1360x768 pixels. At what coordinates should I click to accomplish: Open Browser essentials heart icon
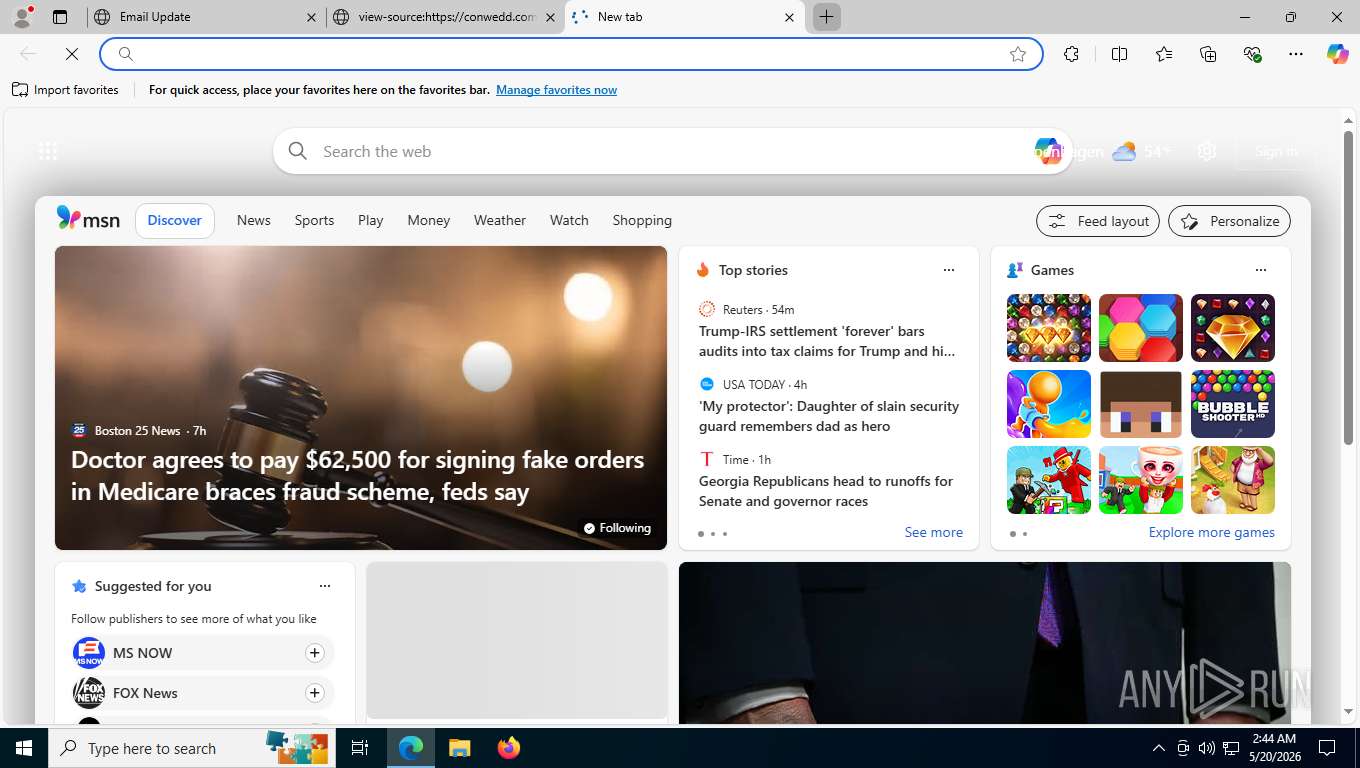(x=1252, y=54)
